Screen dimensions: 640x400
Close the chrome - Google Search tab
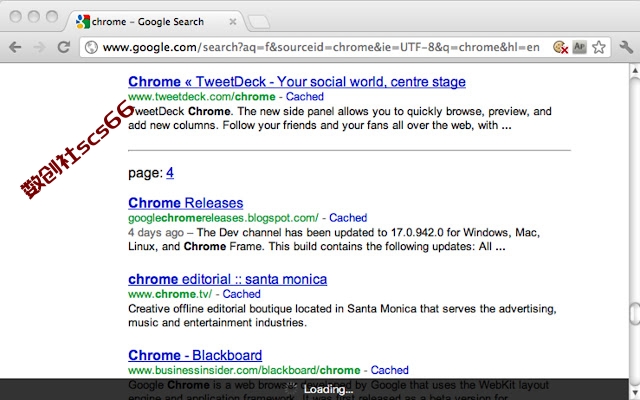pyautogui.click(x=233, y=22)
